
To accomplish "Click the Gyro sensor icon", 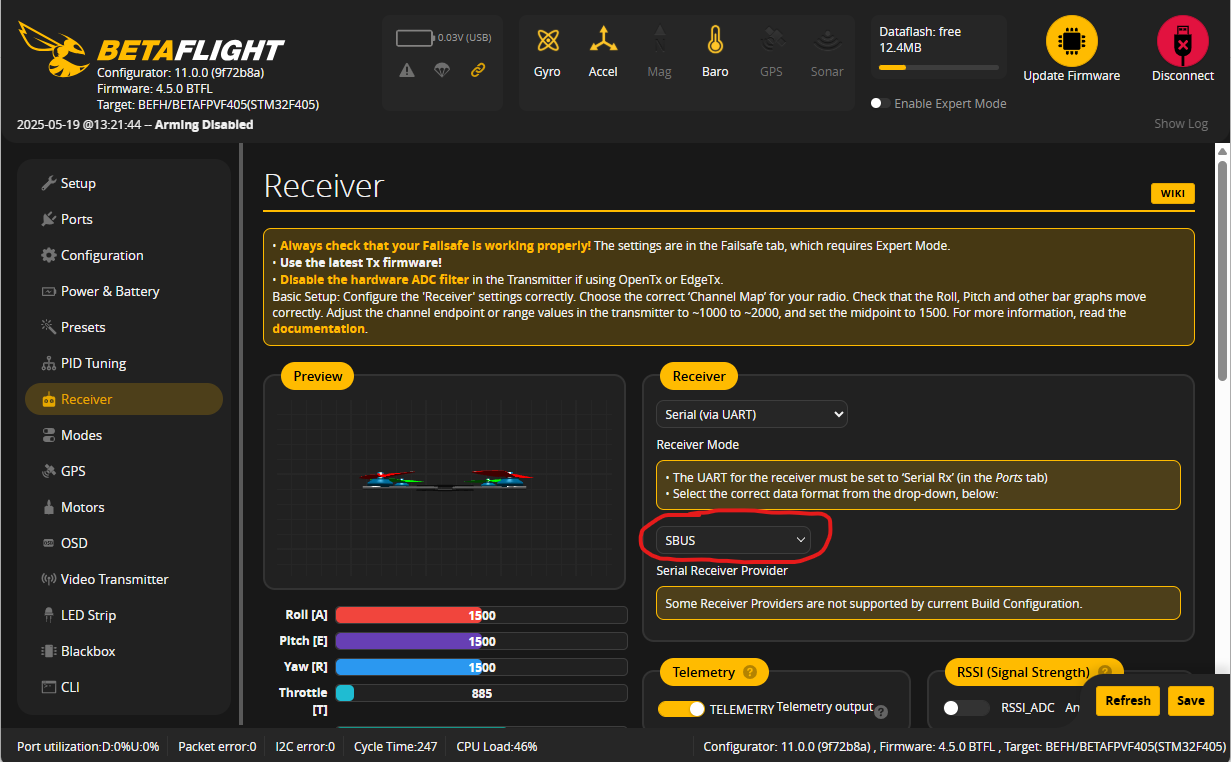I will (547, 41).
